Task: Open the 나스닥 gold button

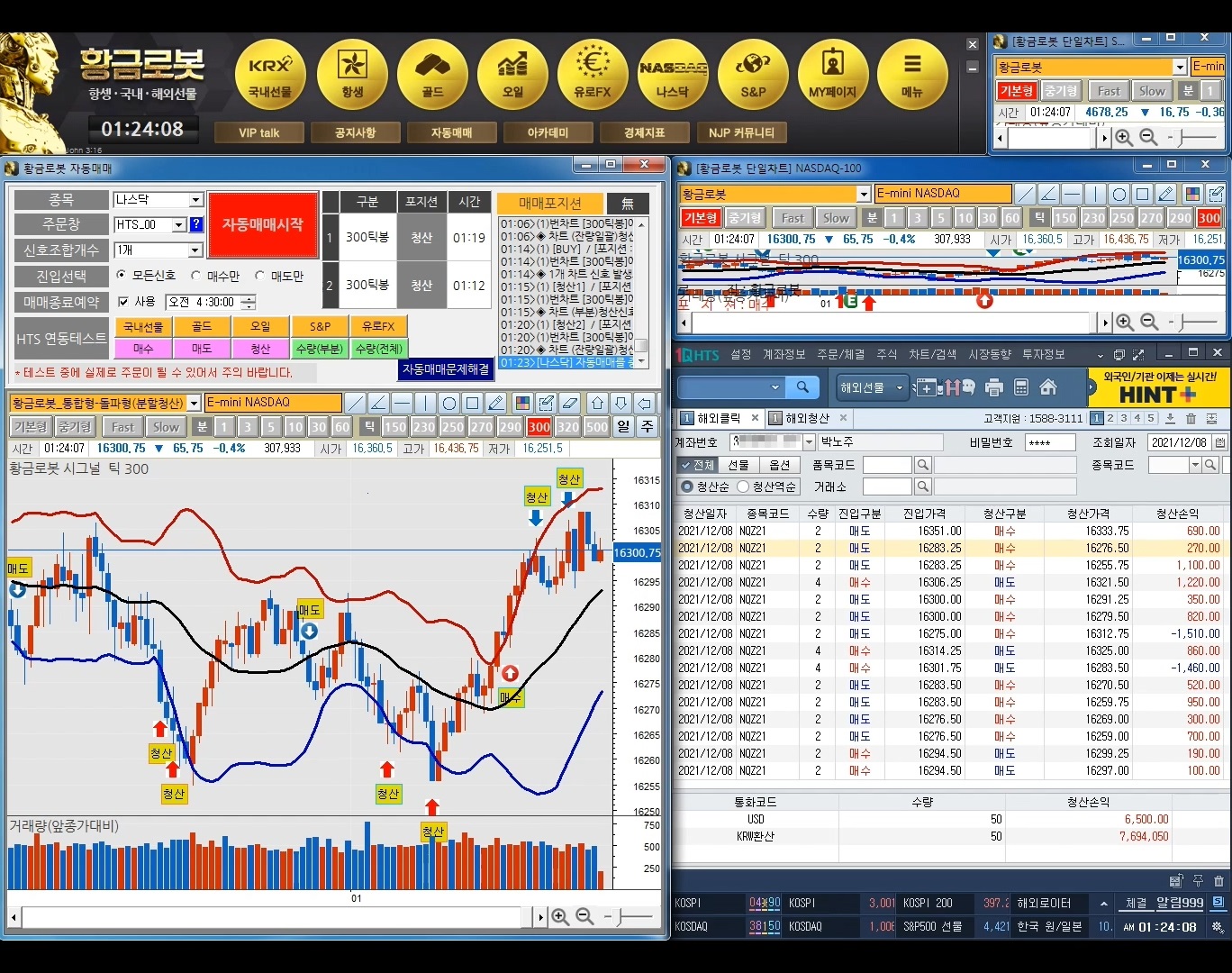Action: [673, 75]
